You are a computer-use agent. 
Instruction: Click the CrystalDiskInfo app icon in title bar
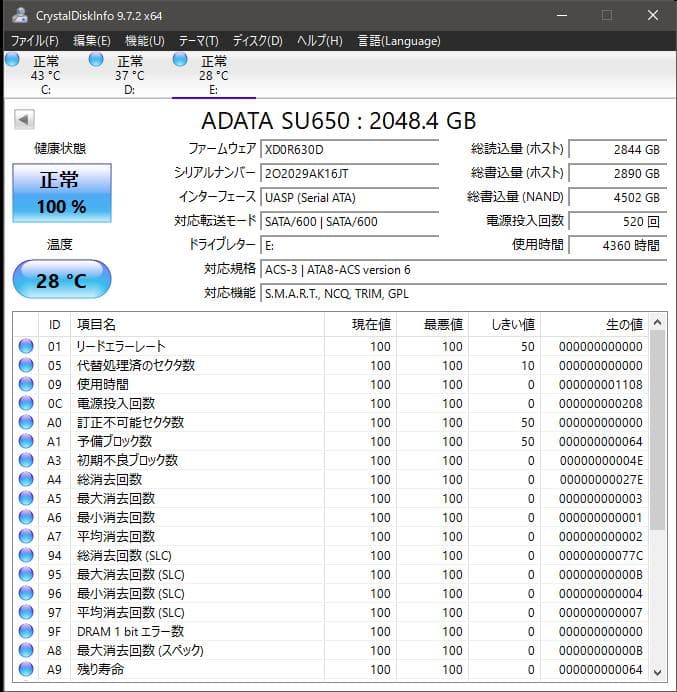click(19, 15)
